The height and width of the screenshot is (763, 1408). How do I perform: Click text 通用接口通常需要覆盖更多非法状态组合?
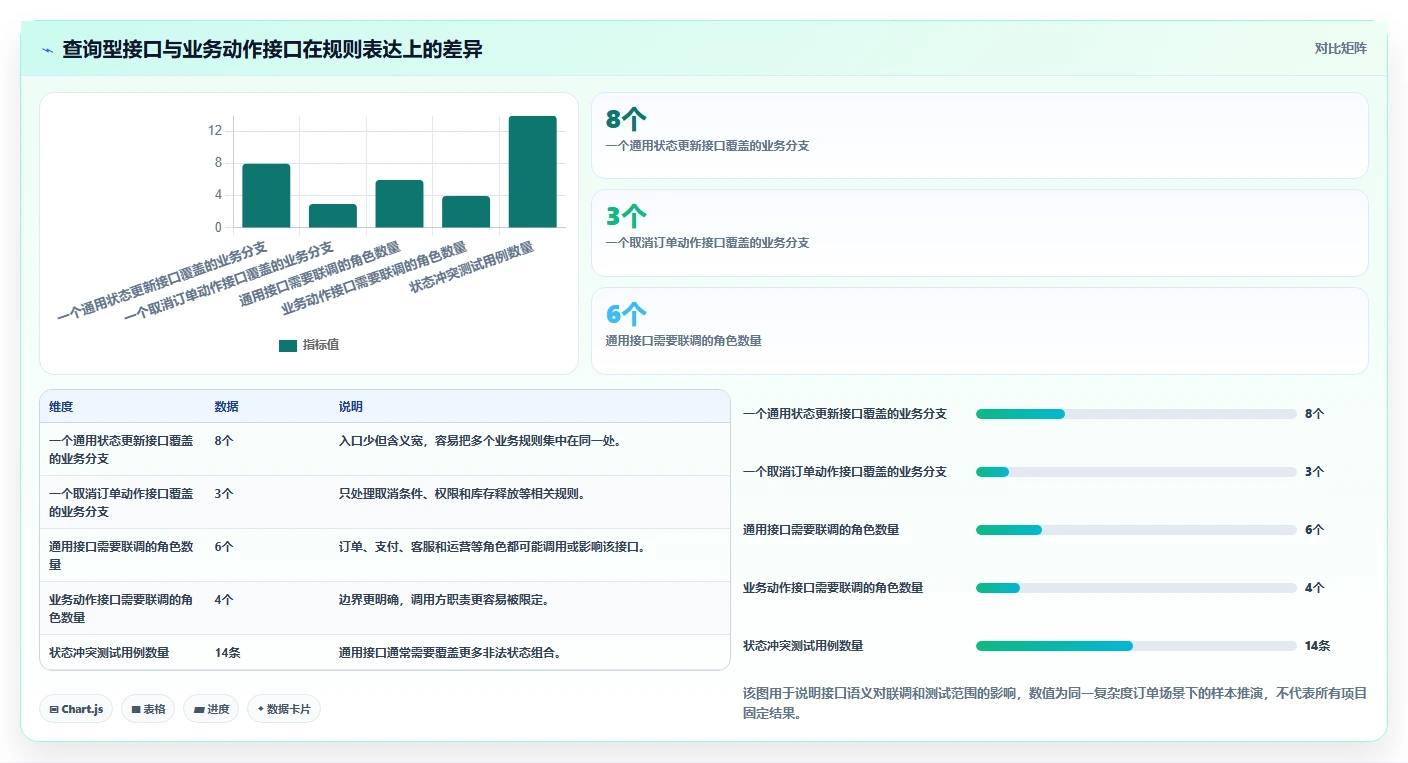(450, 653)
